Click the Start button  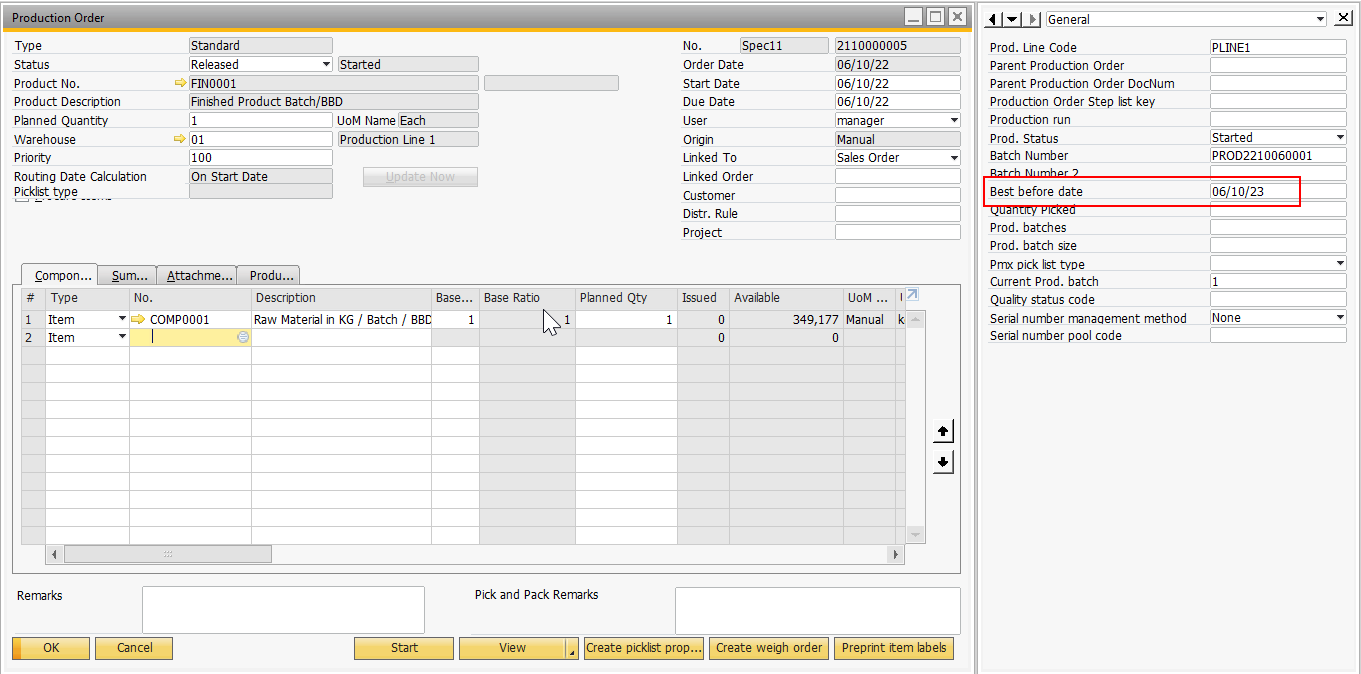(404, 648)
